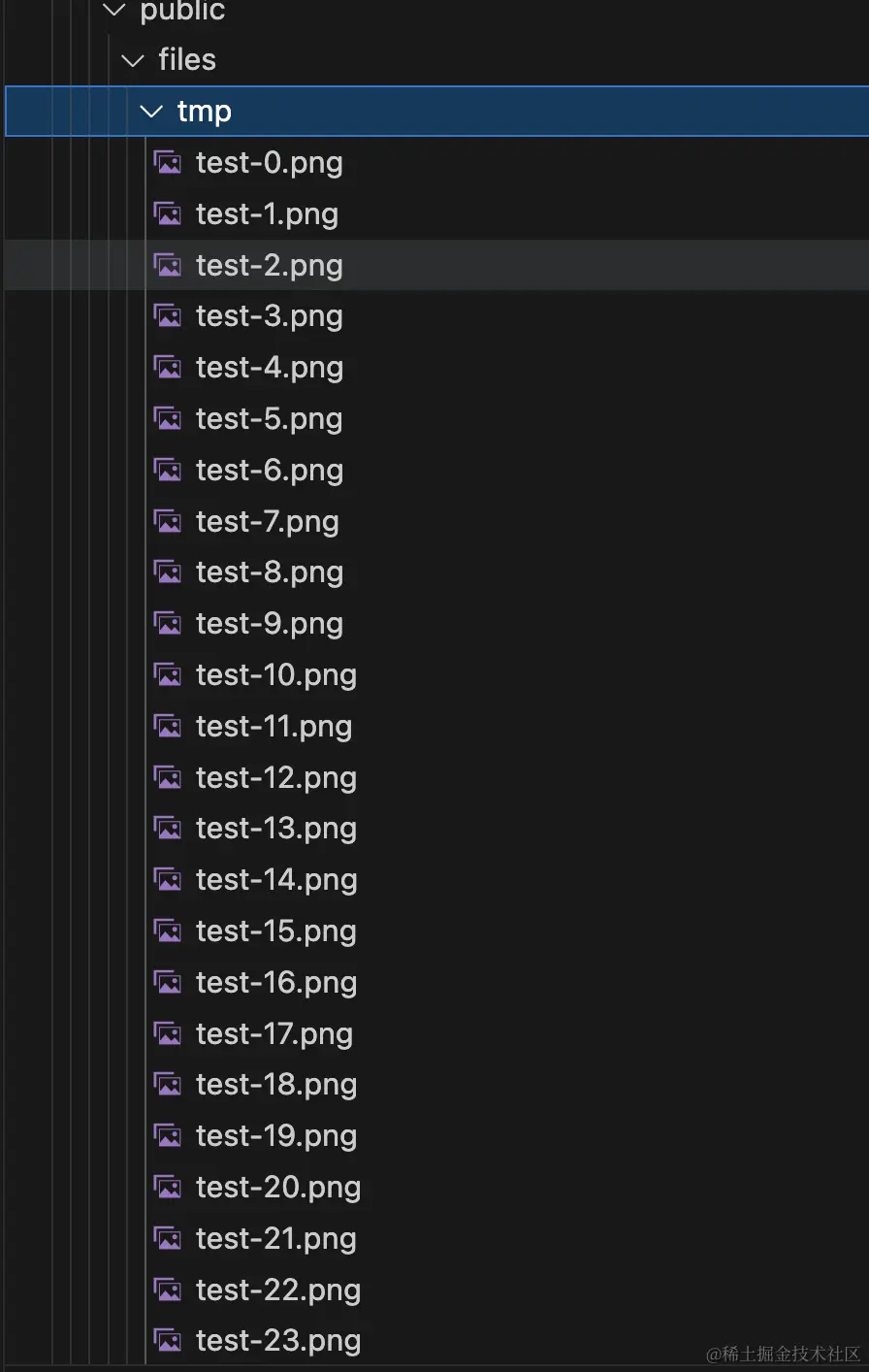
Task: Open test-18.png from the file list
Action: tap(276, 1084)
